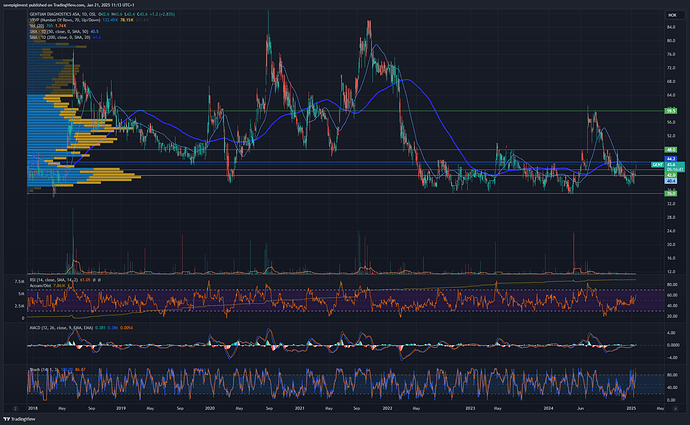Click the TradingView logo at bottom left
This screenshot has width=690, height=425.
[x=19, y=419]
